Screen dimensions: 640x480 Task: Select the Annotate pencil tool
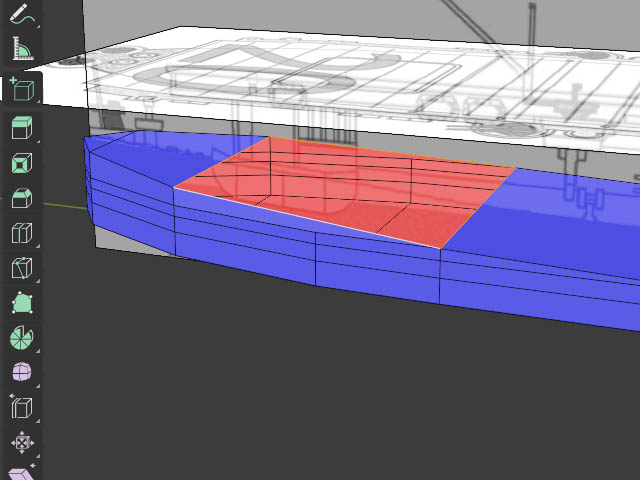coord(22,14)
